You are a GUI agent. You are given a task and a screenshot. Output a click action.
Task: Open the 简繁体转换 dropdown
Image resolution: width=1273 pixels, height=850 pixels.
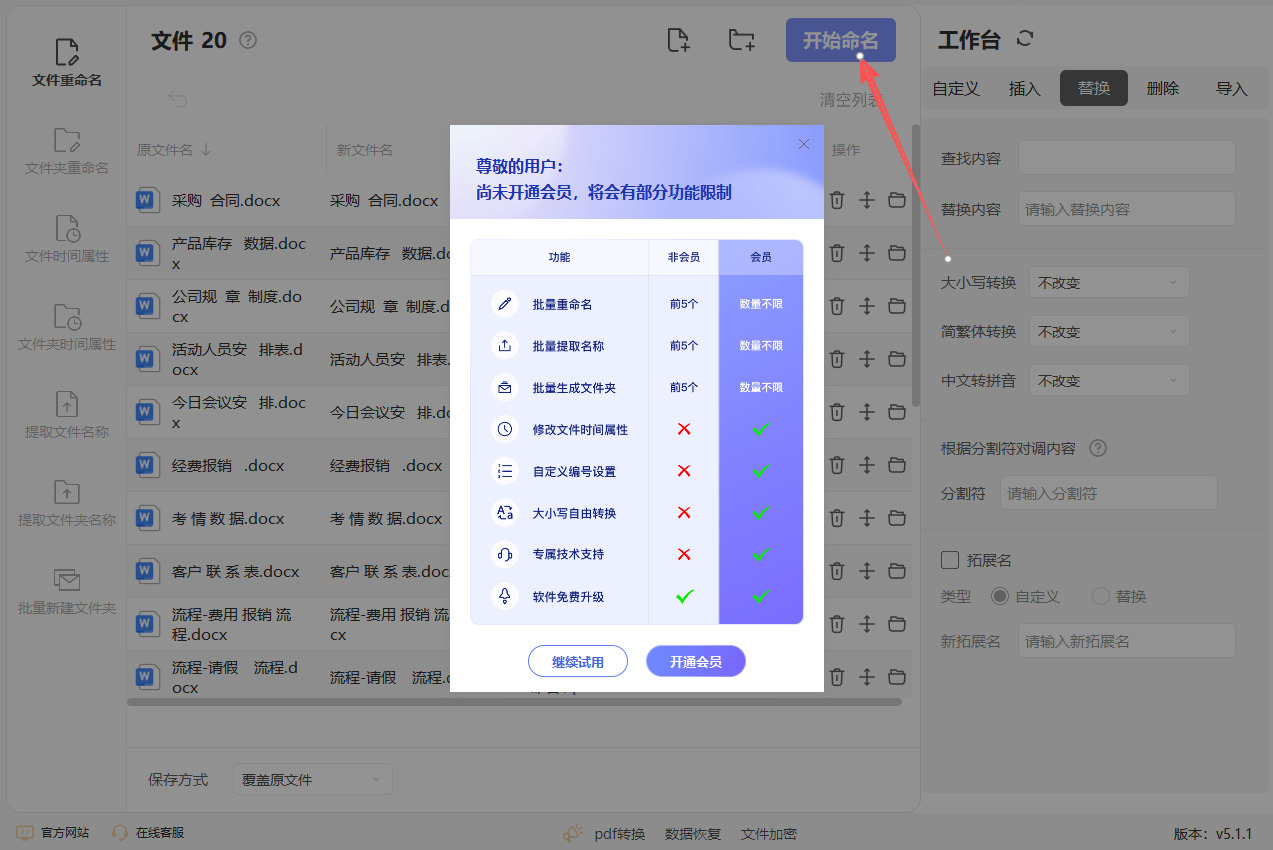pyautogui.click(x=1108, y=332)
